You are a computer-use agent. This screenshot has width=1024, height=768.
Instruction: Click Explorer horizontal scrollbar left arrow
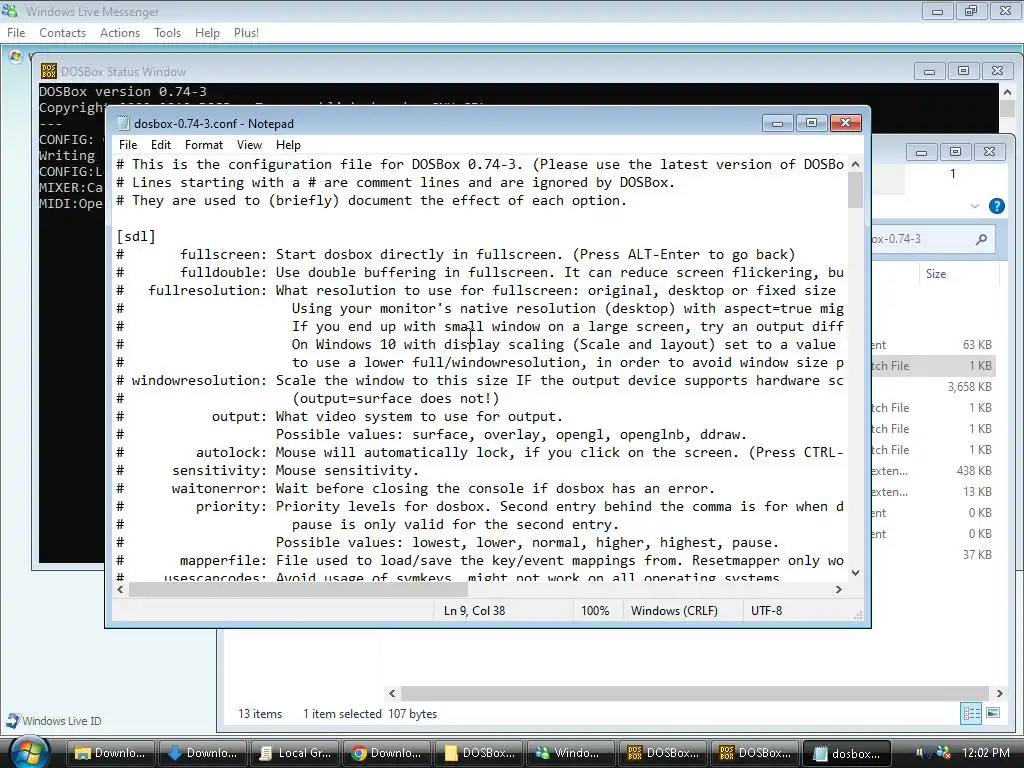tap(392, 693)
